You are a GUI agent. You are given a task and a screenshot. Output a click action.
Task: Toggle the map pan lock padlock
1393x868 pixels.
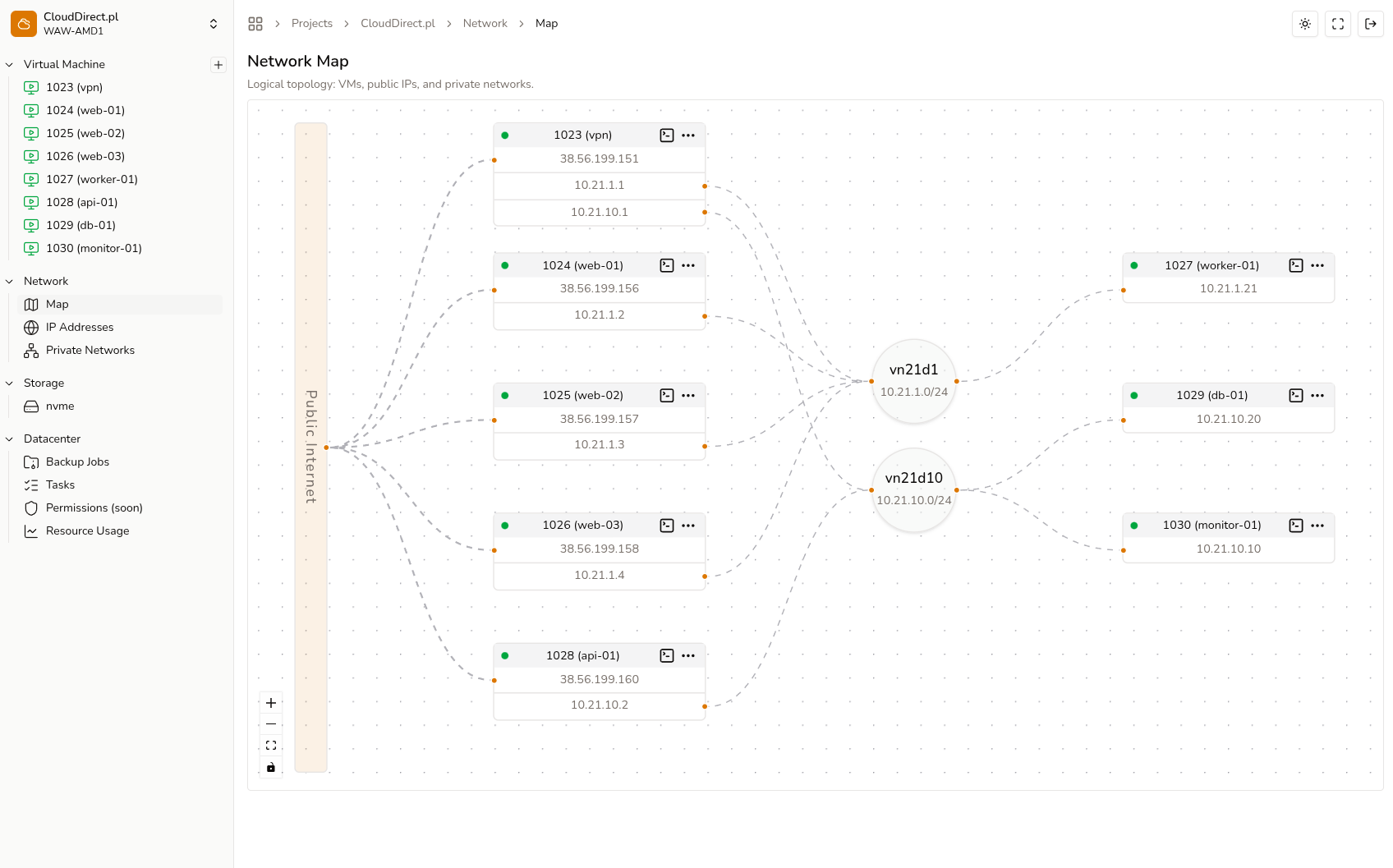(271, 767)
